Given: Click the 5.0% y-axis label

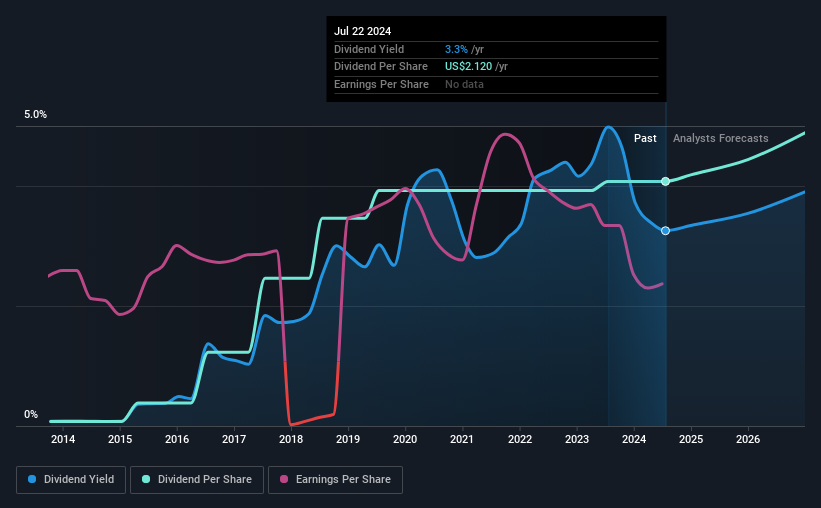Looking at the screenshot, I should [36, 115].
